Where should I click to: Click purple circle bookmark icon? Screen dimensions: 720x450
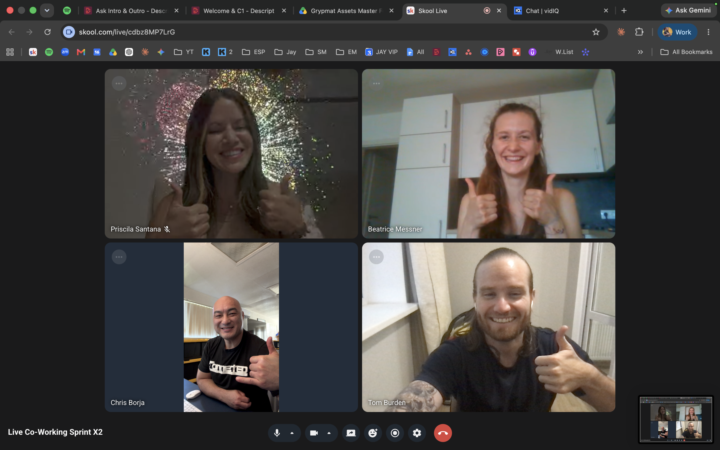point(533,52)
